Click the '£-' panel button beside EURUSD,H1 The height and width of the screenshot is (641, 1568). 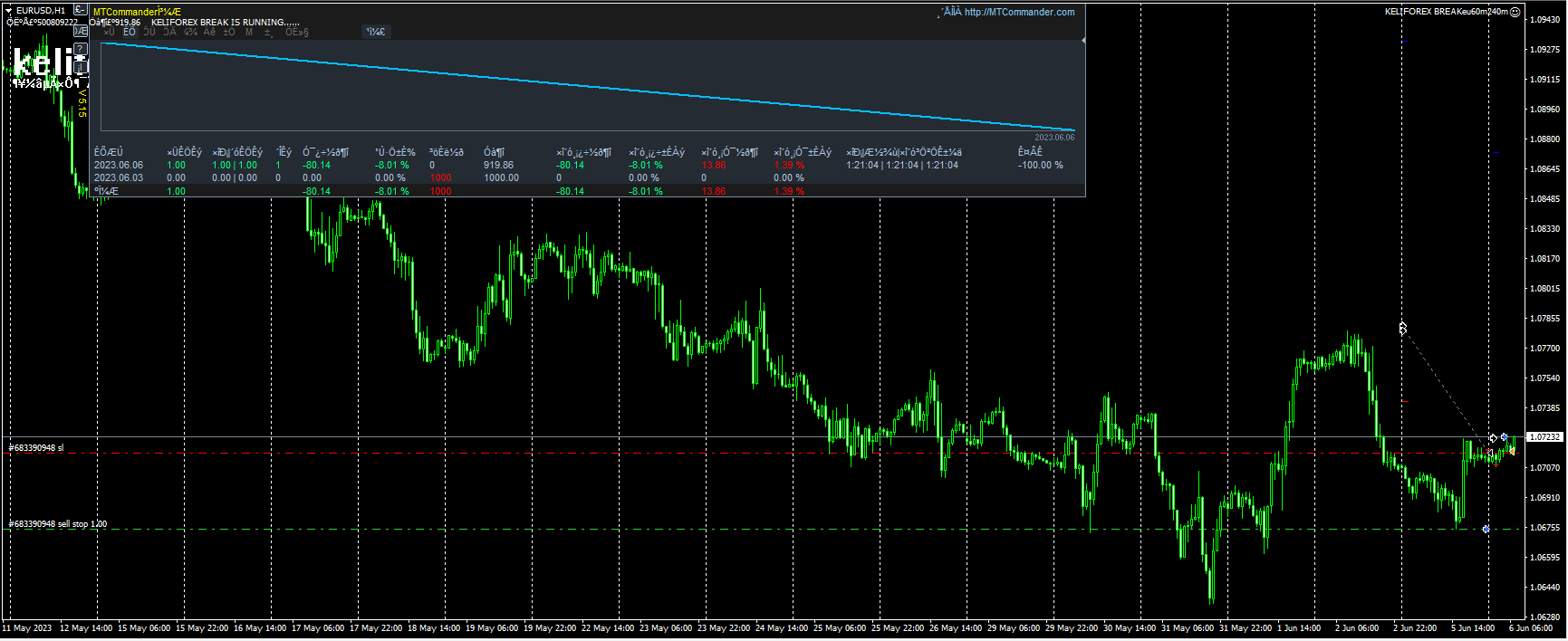81,10
